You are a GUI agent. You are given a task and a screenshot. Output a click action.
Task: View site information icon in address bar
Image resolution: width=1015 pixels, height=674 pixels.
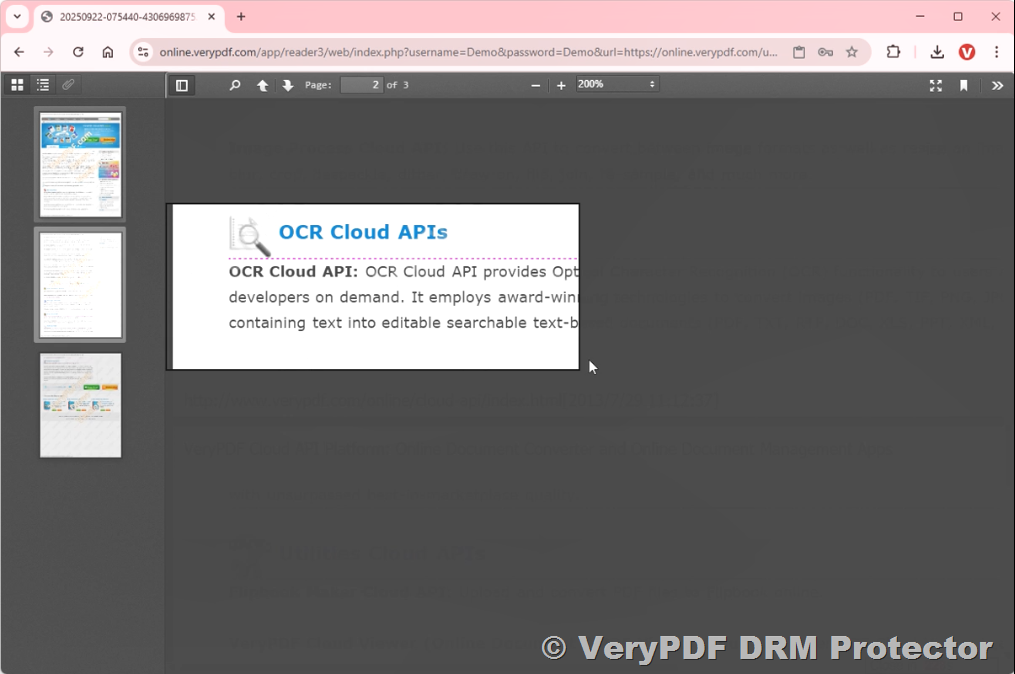coord(143,52)
